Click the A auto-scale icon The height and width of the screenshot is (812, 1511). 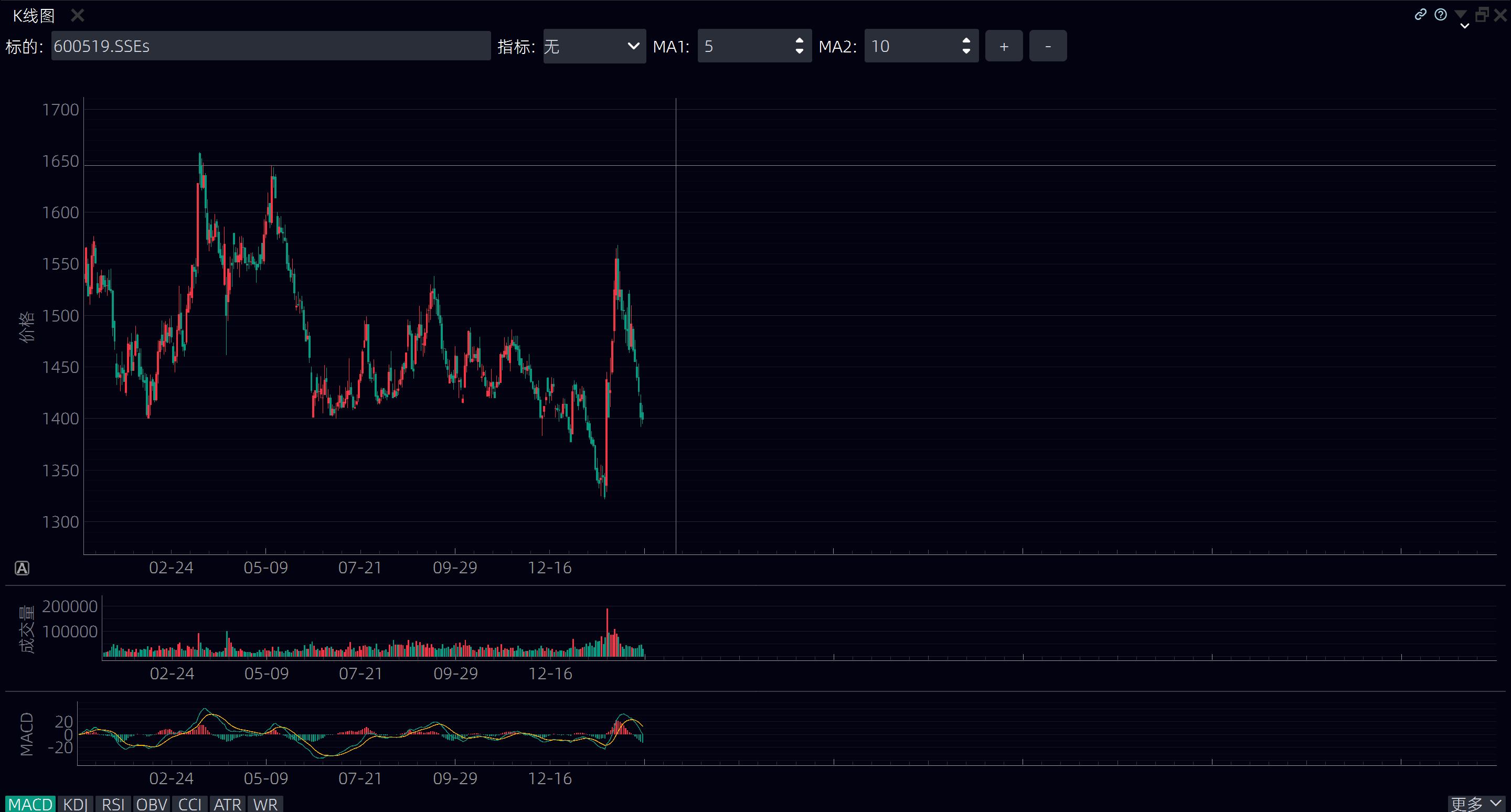(22, 568)
